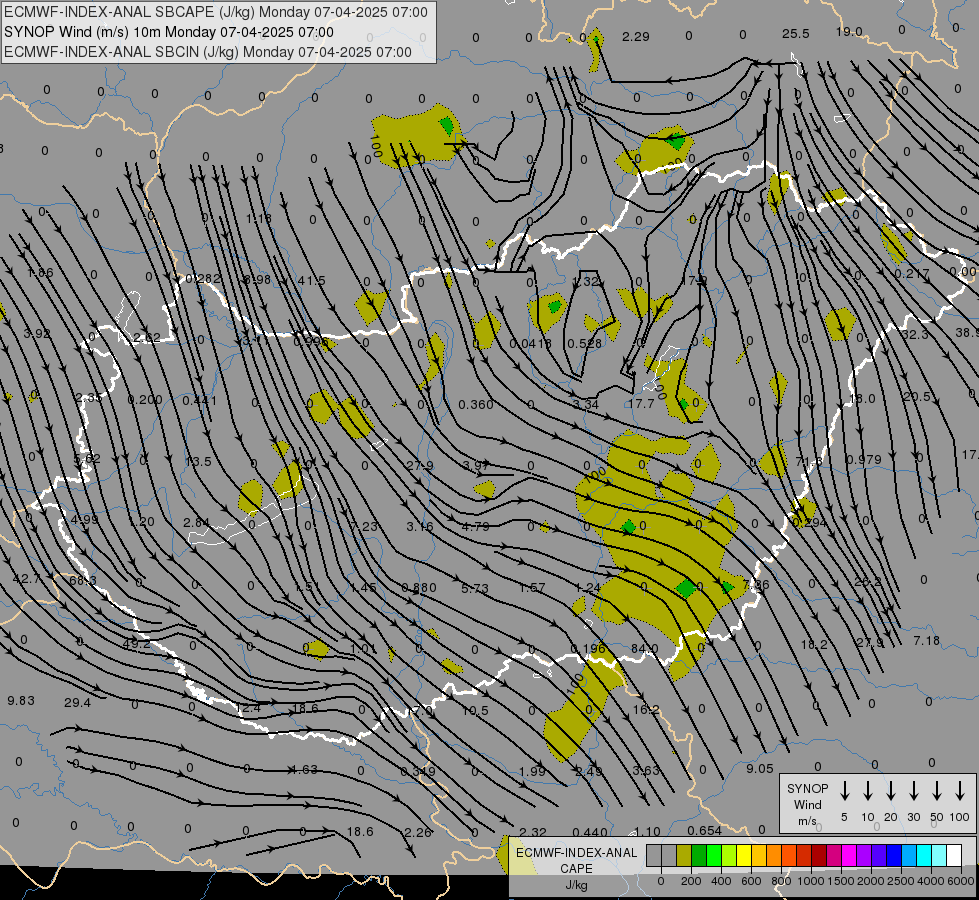Click the 9.05 value on map
Image resolution: width=979 pixels, height=900 pixels.
[760, 769]
